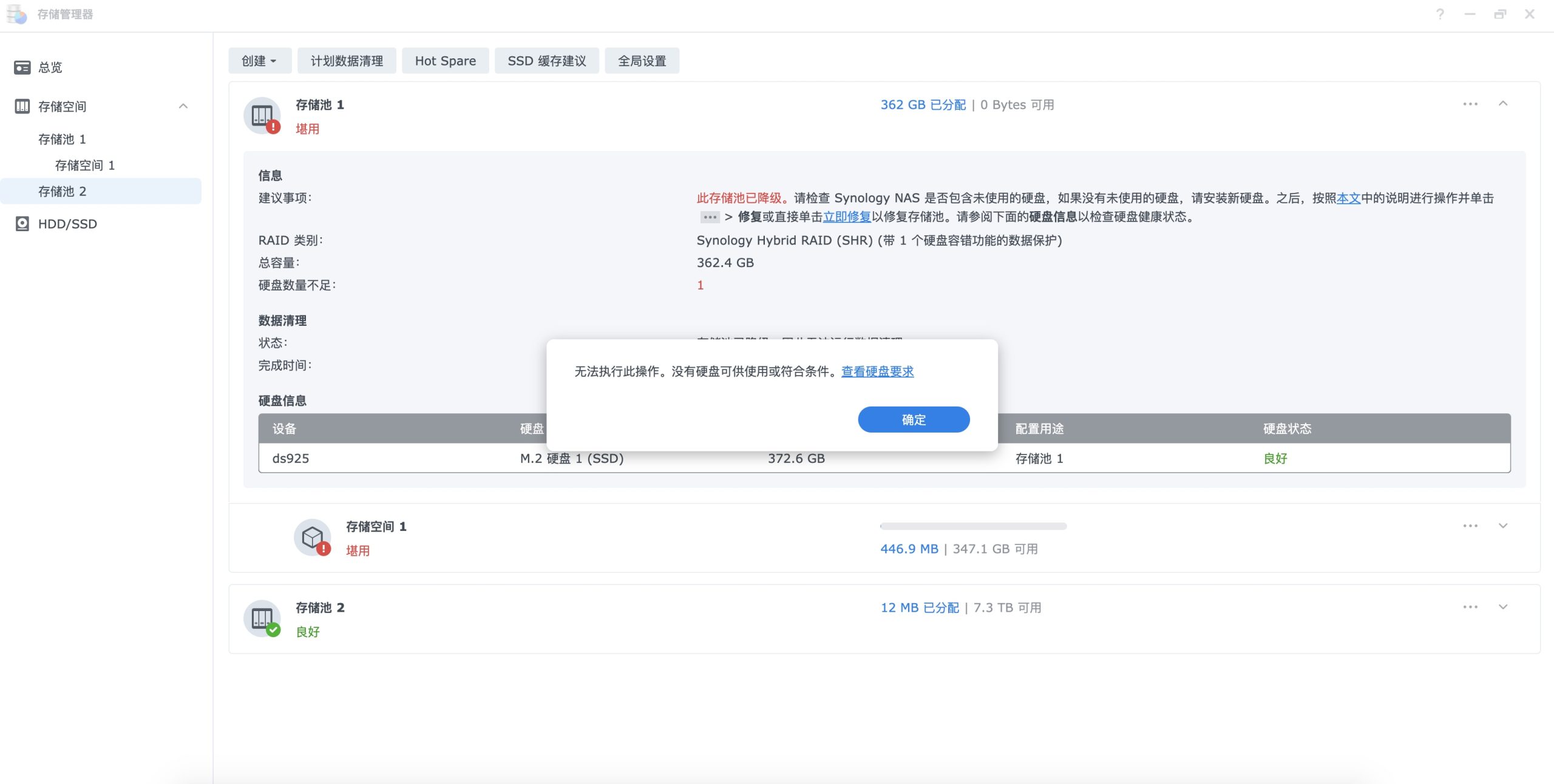Image resolution: width=1554 pixels, height=784 pixels.
Task: Expand the 存储池 2 panel chevron
Action: coord(1503,607)
